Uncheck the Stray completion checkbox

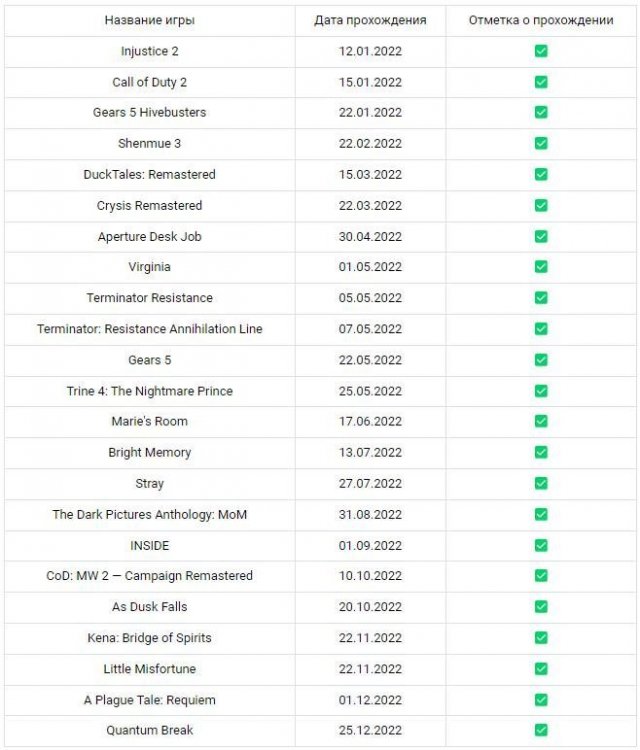click(541, 484)
